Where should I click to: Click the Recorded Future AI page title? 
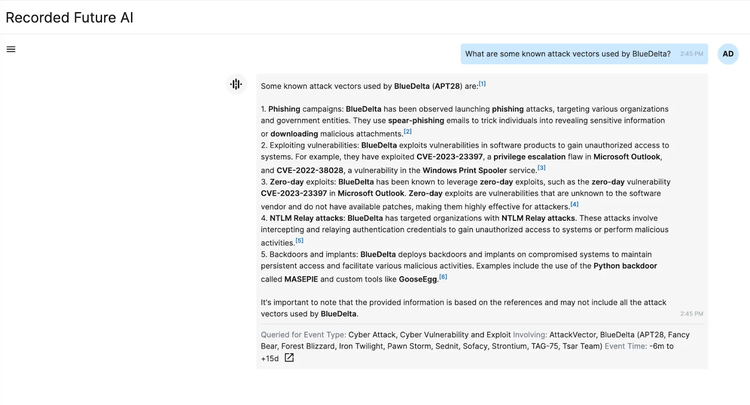[69, 17]
